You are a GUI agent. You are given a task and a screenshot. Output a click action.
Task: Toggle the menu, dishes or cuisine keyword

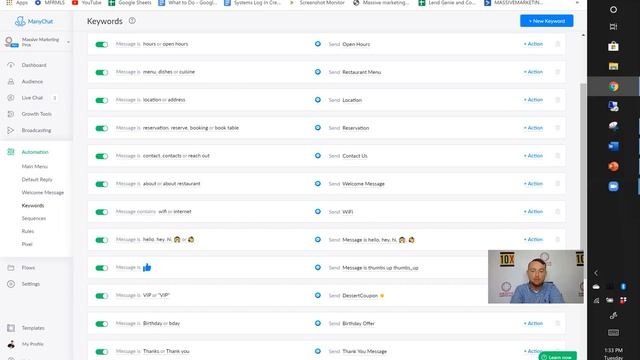[x=102, y=72]
